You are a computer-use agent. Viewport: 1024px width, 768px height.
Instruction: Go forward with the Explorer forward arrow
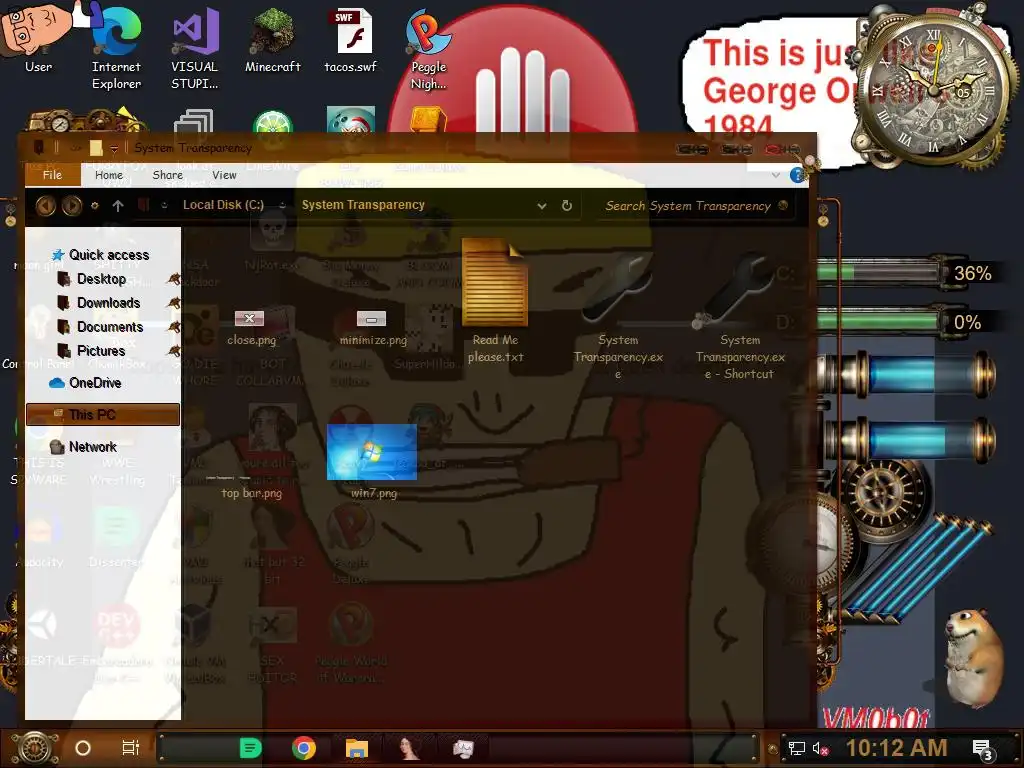72,206
